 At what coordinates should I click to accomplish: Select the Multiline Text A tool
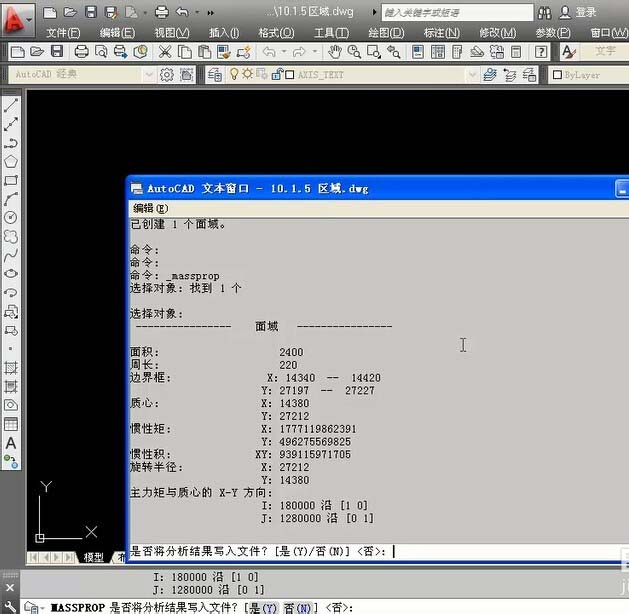point(11,443)
